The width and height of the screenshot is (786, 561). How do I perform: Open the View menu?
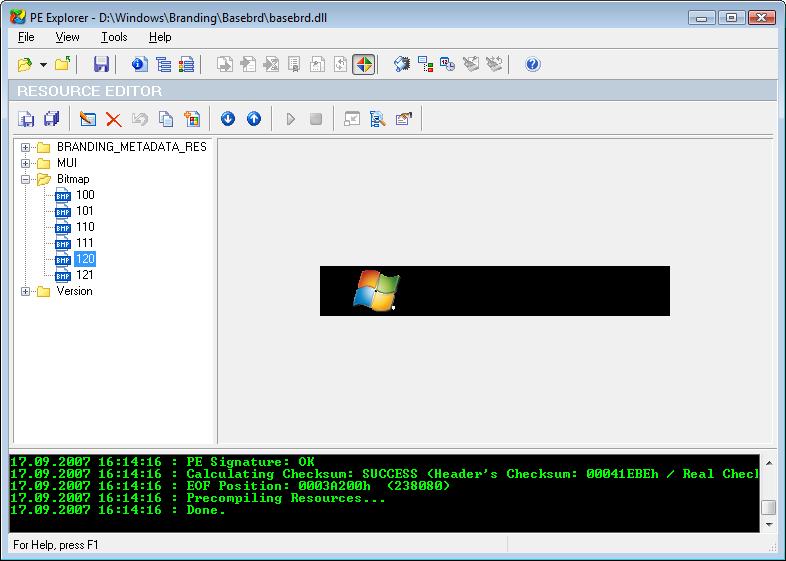[67, 37]
